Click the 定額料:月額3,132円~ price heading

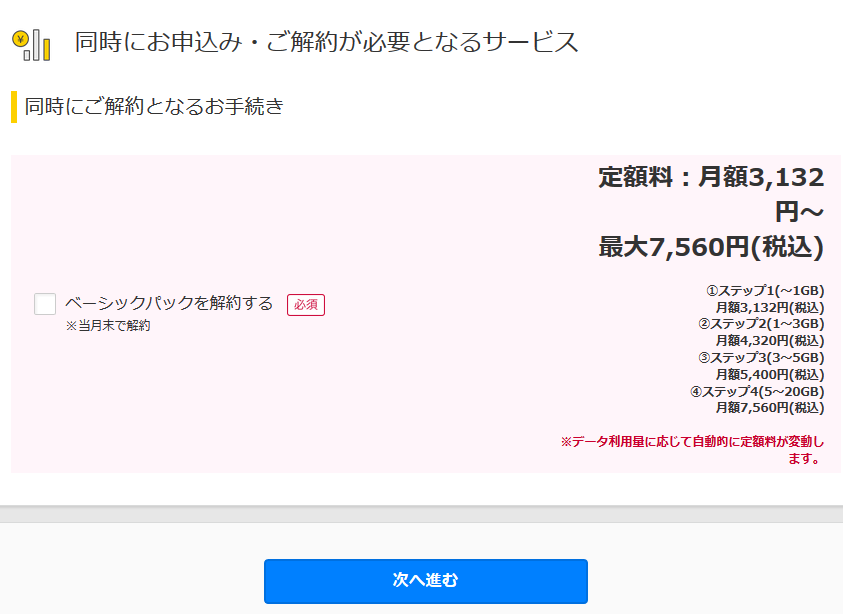coord(711,194)
